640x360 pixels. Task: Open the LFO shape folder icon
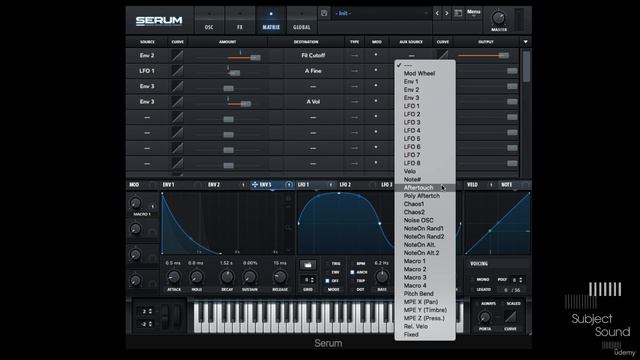308,265
